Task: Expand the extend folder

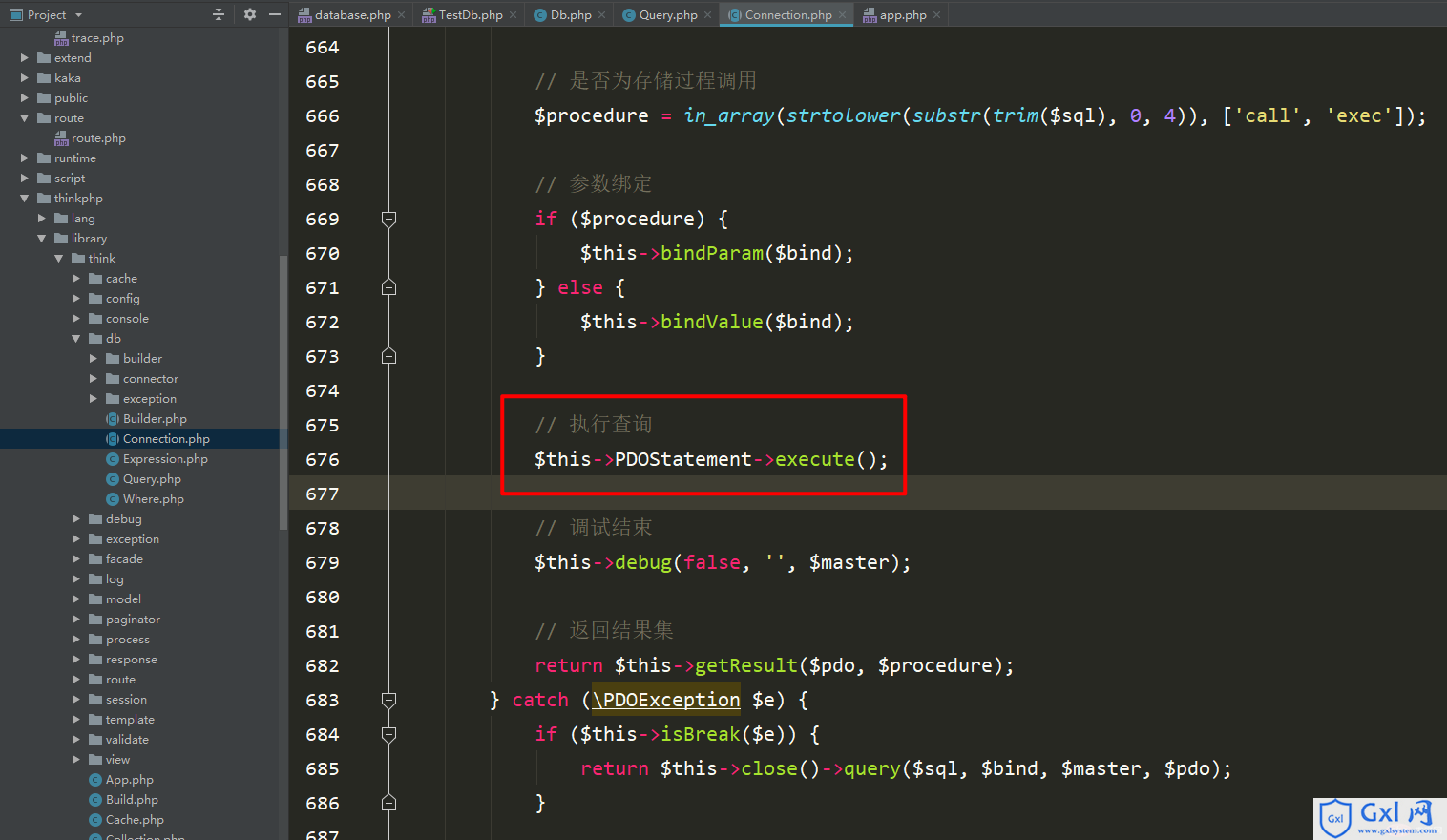Action: coord(25,58)
